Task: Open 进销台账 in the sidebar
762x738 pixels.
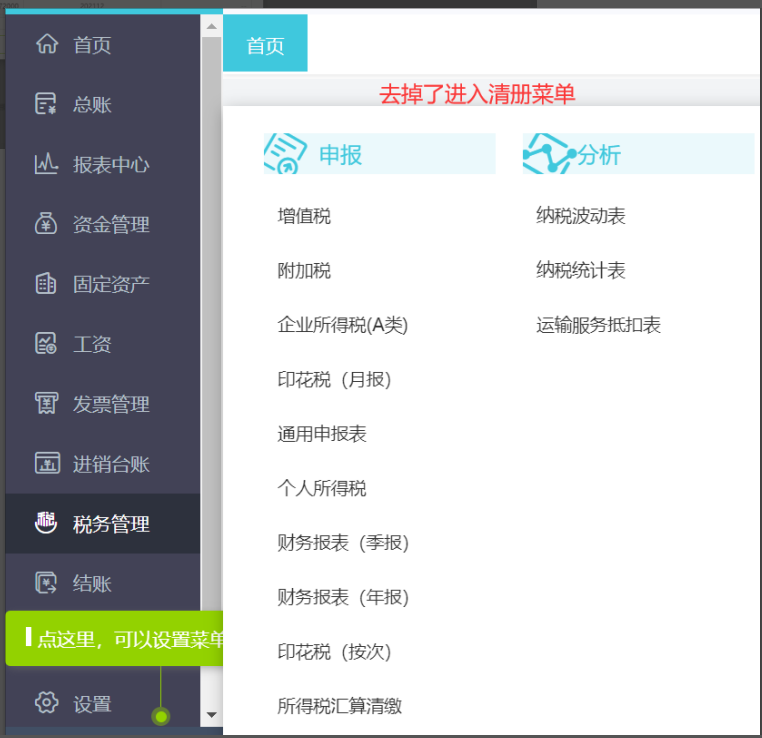Action: pos(103,463)
